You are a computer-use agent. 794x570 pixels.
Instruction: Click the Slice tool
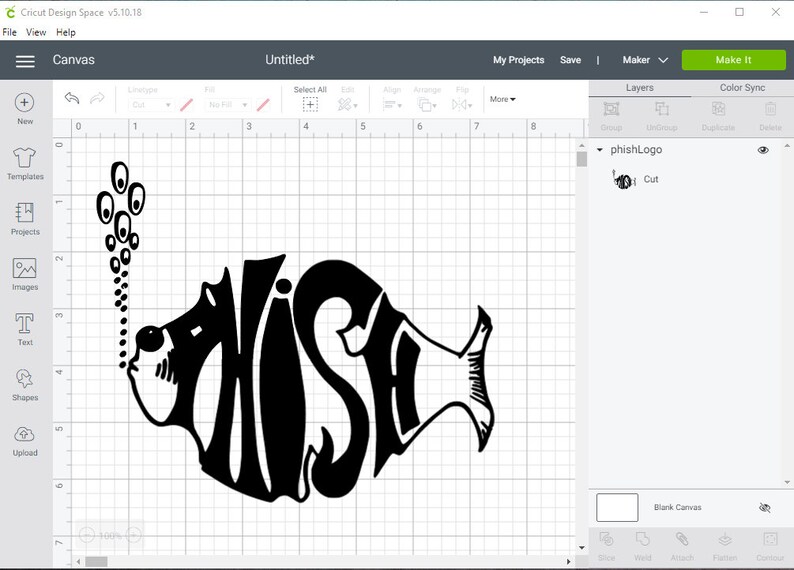click(x=606, y=546)
